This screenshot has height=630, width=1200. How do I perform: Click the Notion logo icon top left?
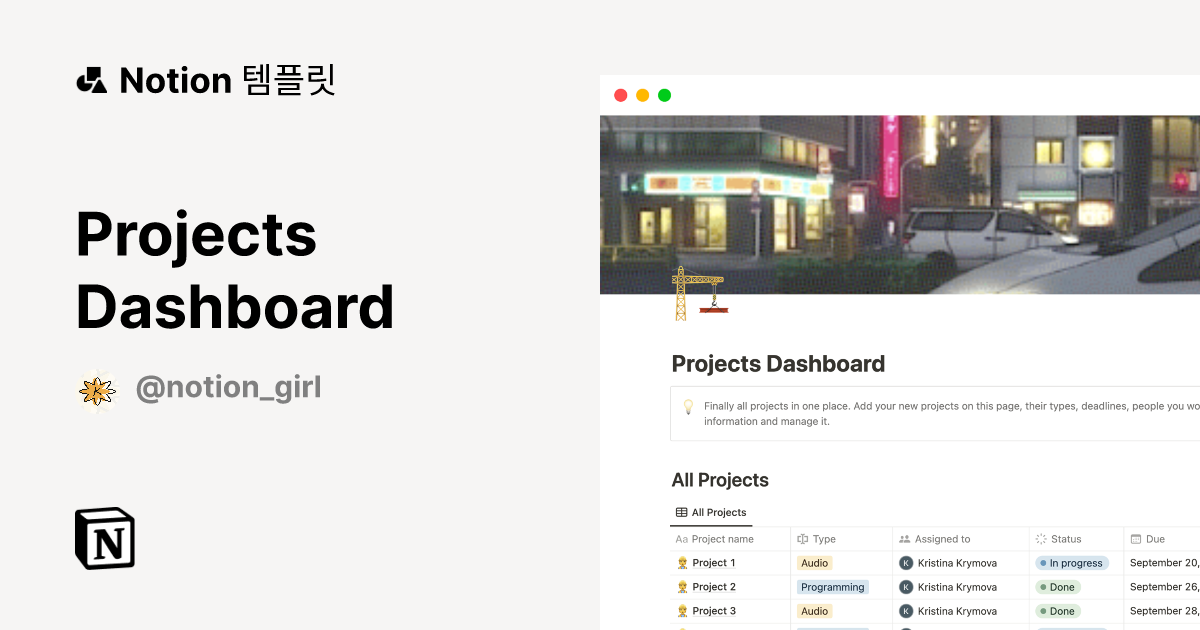coord(91,80)
